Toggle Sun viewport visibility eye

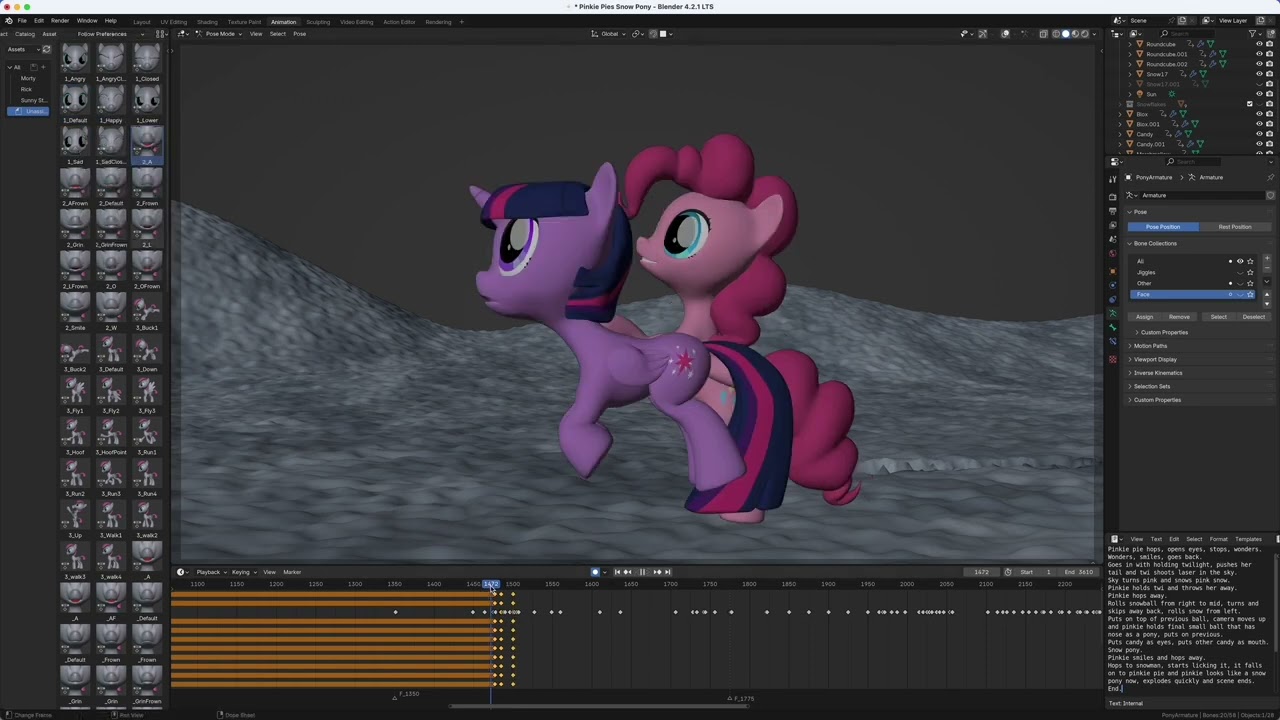tap(1259, 94)
